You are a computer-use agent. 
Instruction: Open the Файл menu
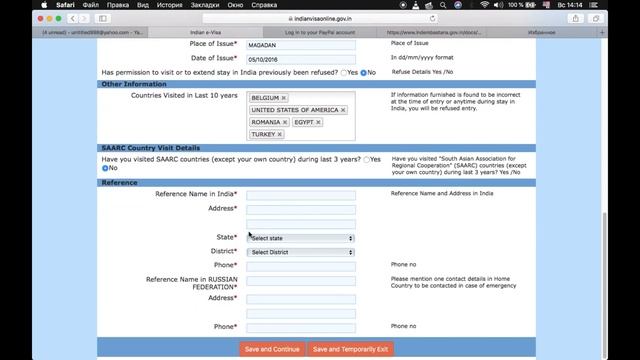pos(91,5)
